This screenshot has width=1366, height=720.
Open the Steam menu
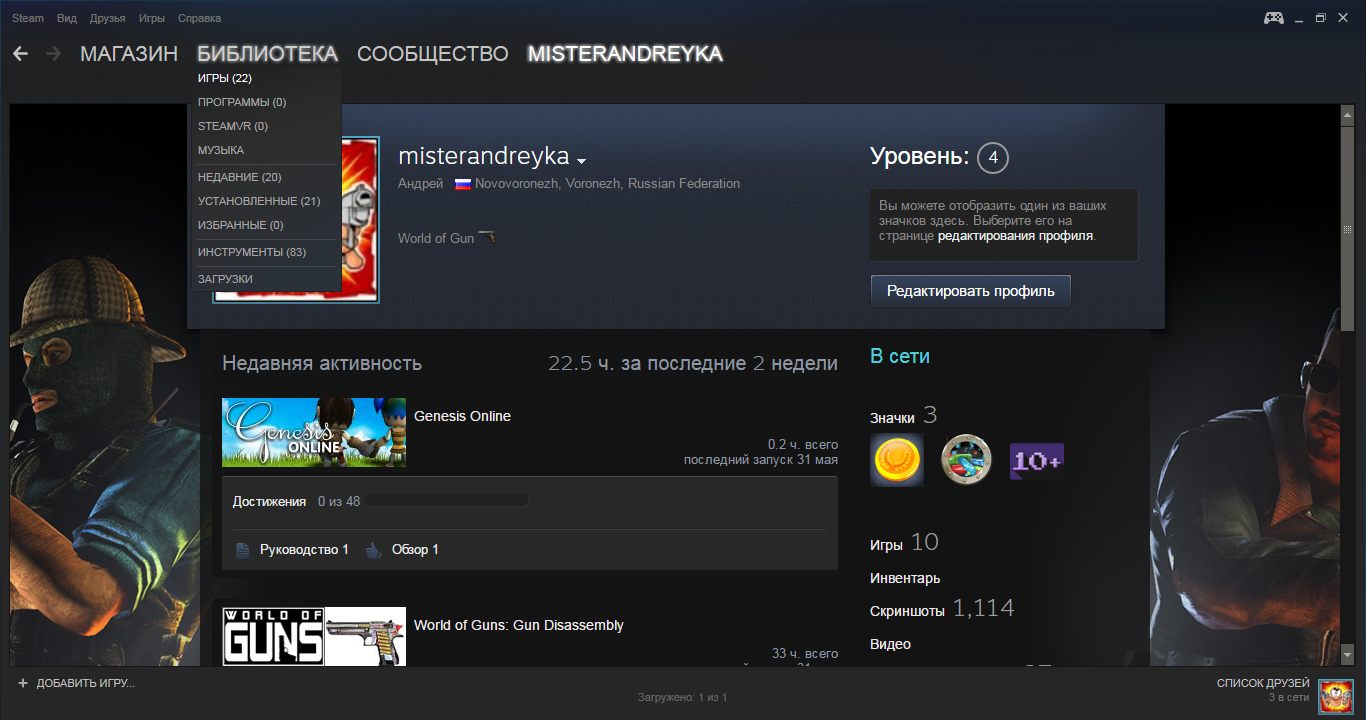(28, 18)
